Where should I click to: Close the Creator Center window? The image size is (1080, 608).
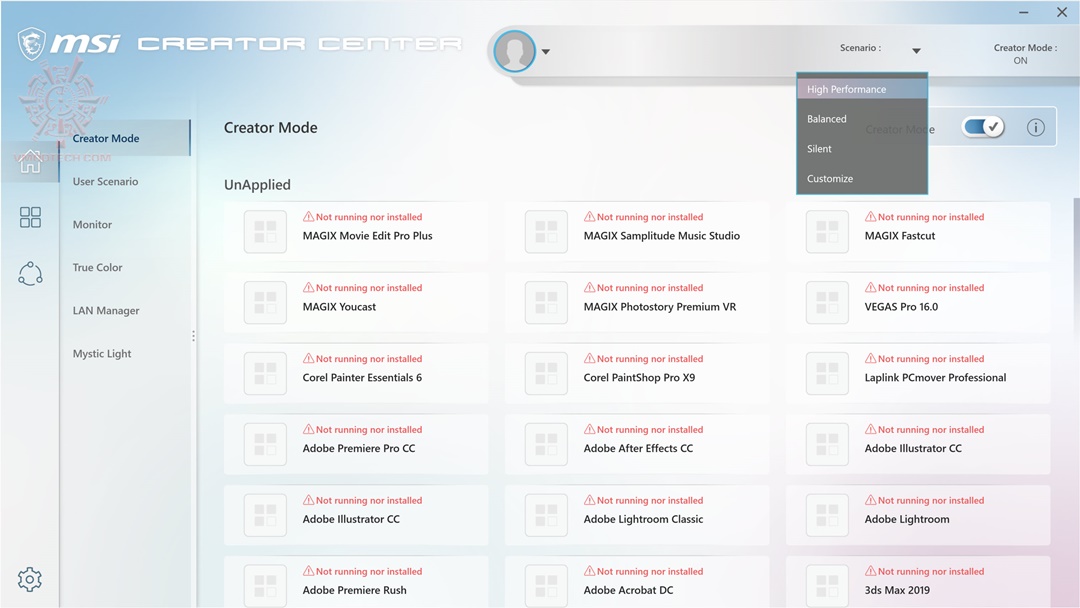(x=1062, y=12)
